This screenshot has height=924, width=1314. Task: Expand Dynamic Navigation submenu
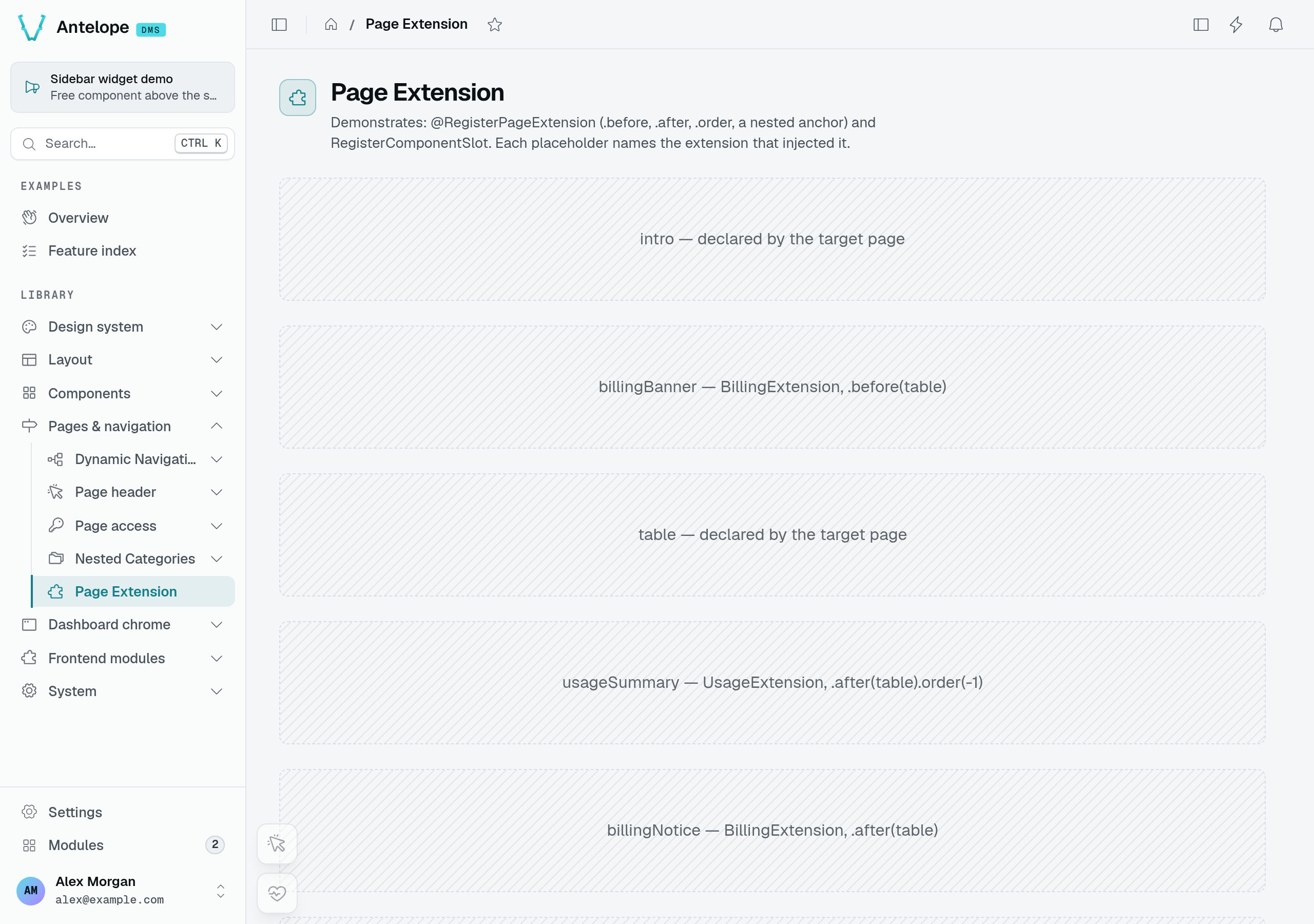click(134, 459)
